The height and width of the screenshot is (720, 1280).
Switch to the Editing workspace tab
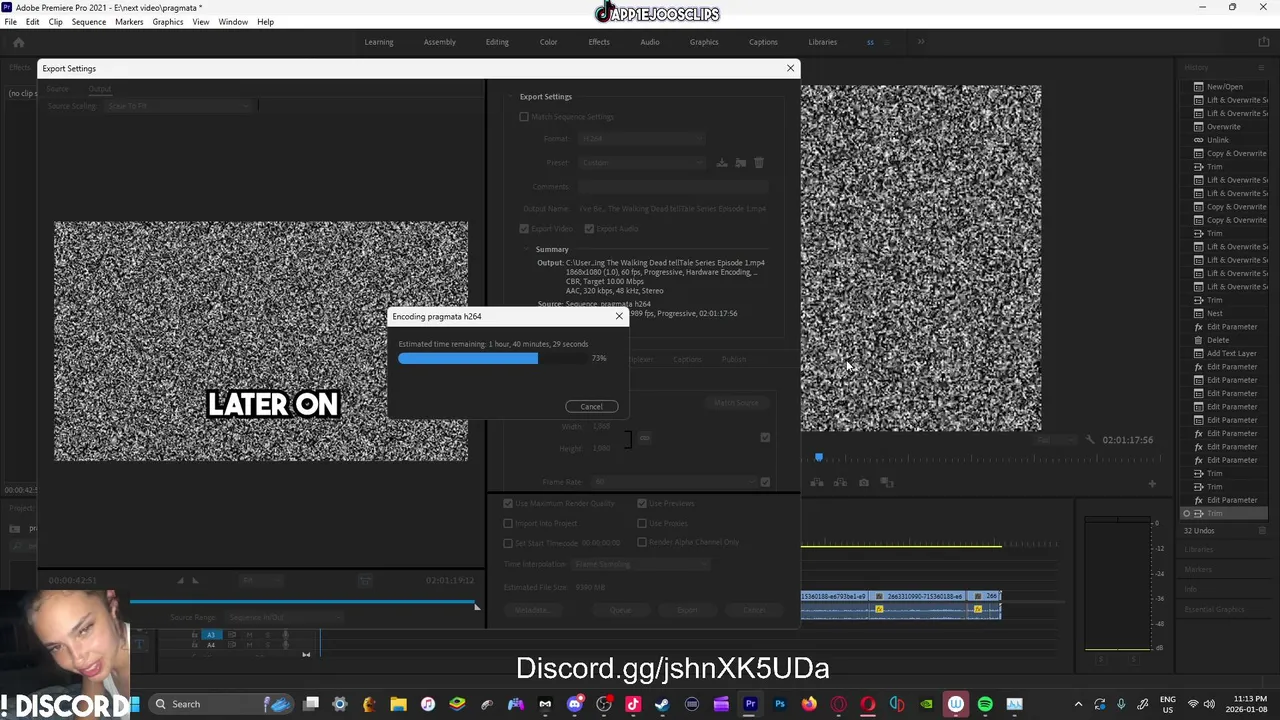click(x=497, y=42)
